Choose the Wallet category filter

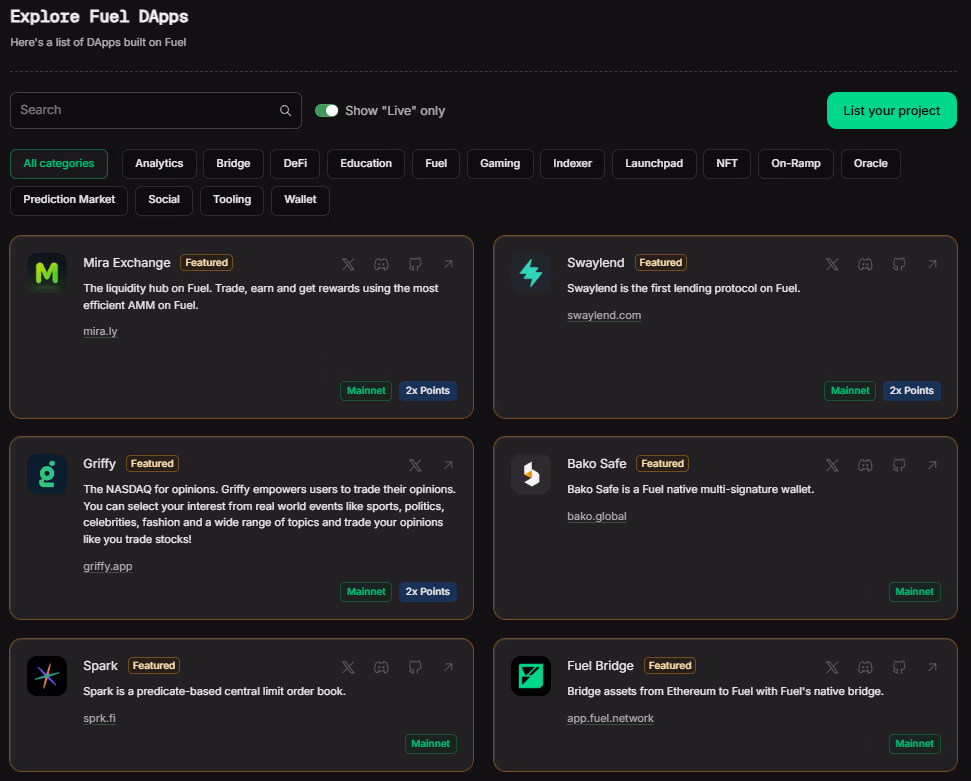point(300,200)
